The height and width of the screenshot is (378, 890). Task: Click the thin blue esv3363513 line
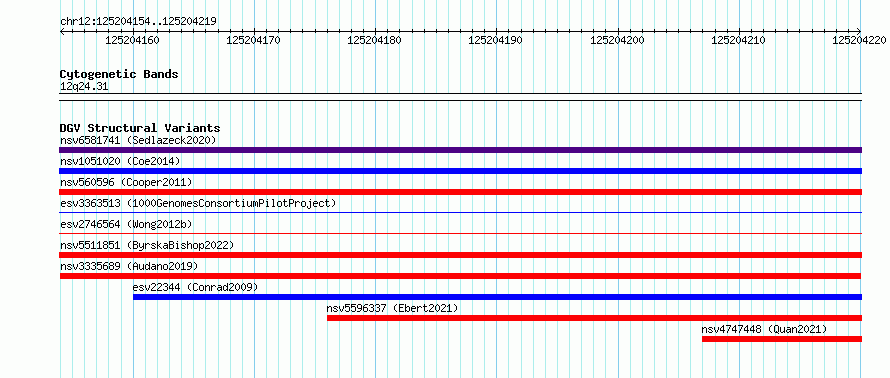[x=460, y=212]
